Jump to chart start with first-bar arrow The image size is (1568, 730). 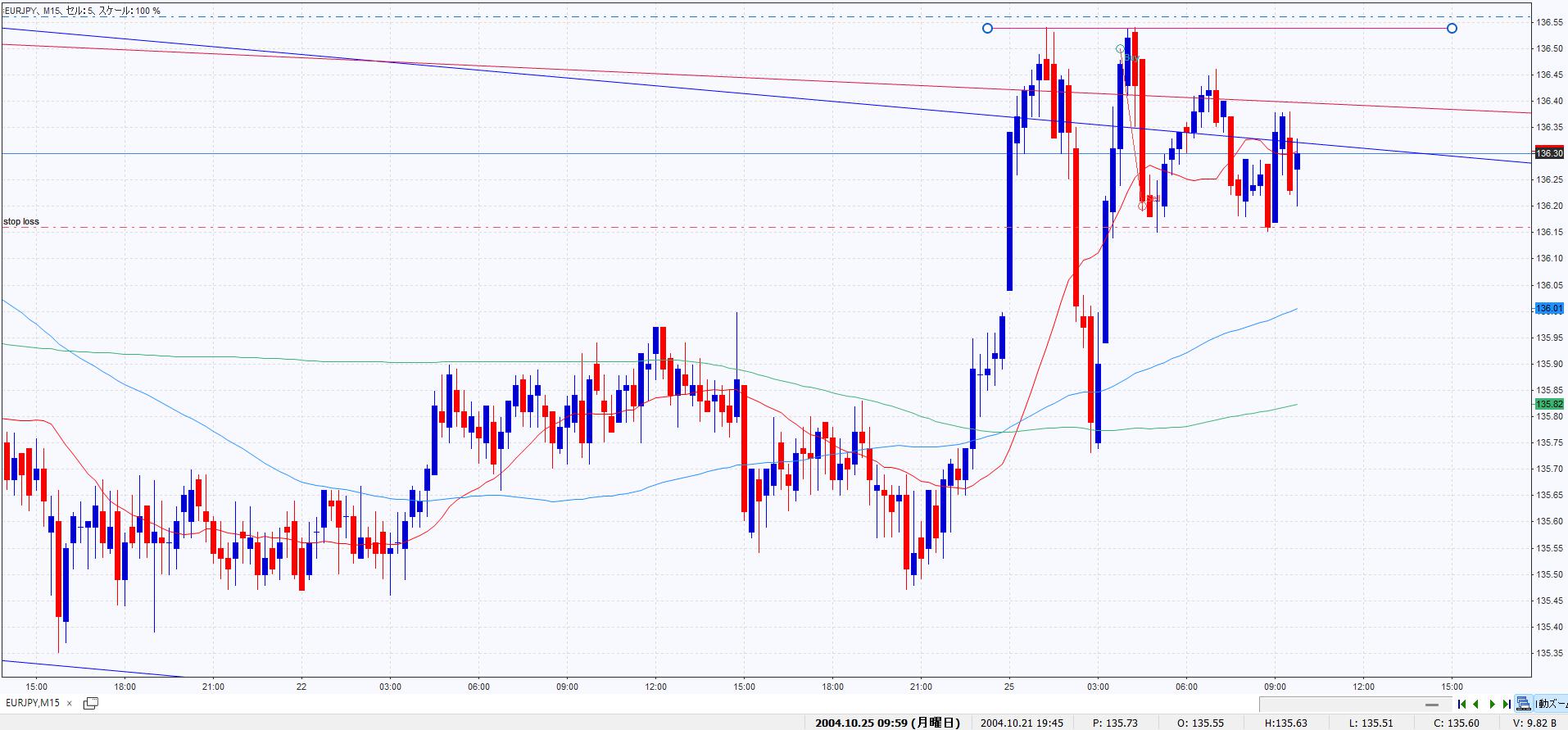[1462, 704]
